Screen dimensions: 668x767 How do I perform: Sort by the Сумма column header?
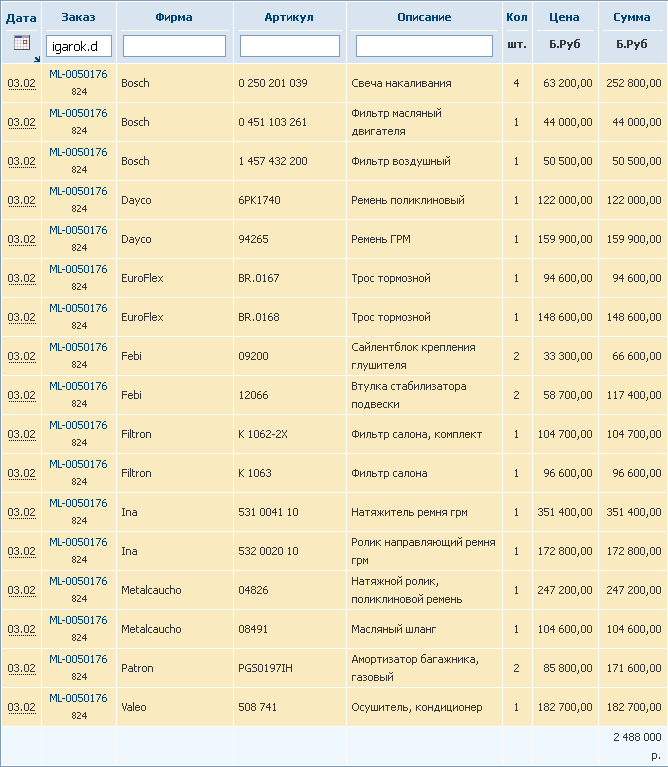click(x=632, y=17)
